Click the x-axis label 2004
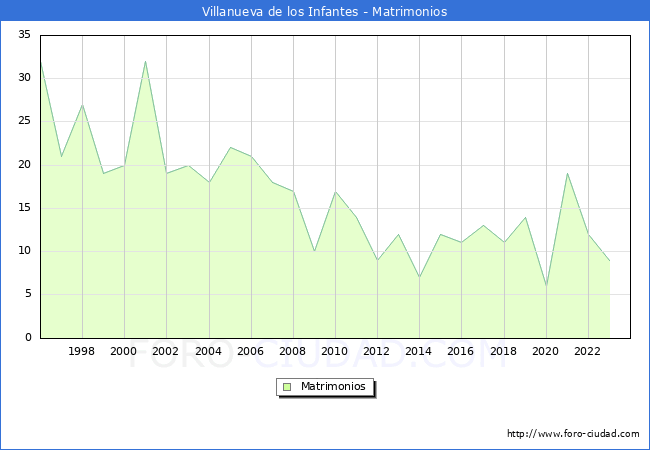The width and height of the screenshot is (650, 450). [x=209, y=351]
